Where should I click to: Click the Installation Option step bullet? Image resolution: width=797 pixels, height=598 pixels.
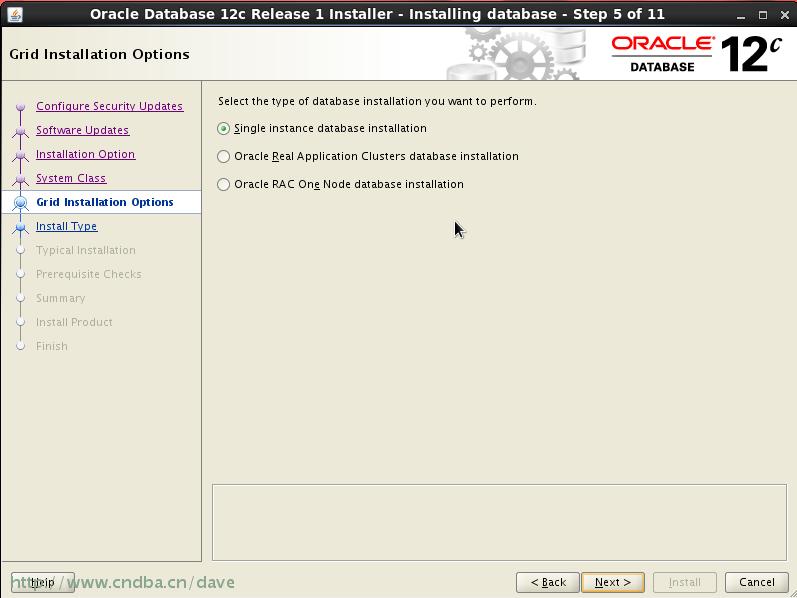20,155
